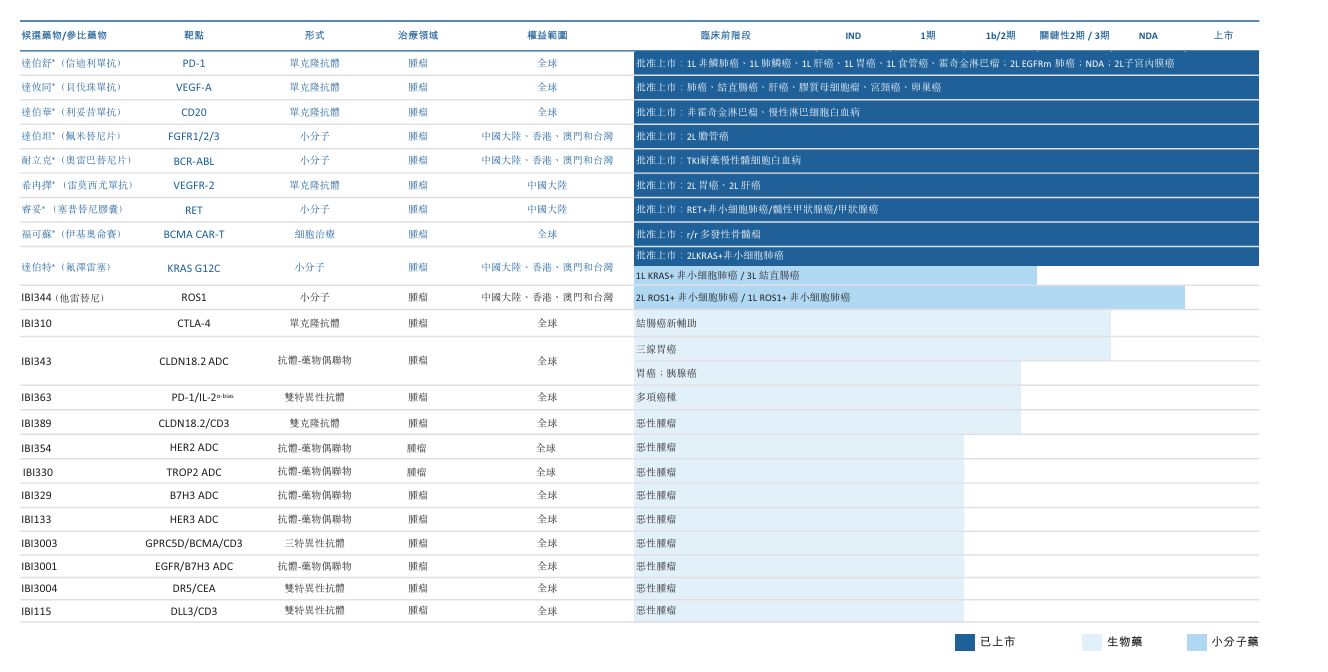Viewport: 1328px width, 672px height.
Task: Click the dark blue 已上市 legend swatch
Action: point(965,642)
